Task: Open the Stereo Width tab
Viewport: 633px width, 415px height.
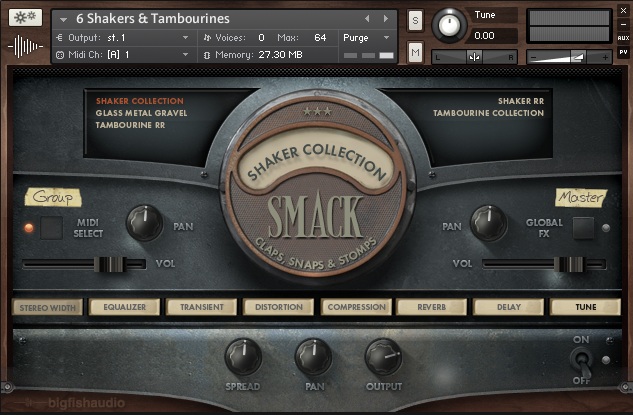Action: 48,308
